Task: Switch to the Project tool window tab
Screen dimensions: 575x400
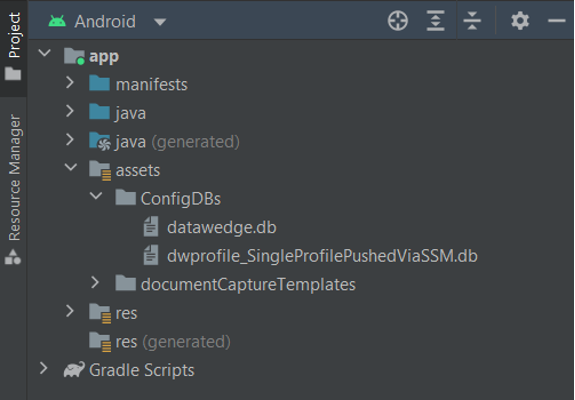Action: point(14,35)
